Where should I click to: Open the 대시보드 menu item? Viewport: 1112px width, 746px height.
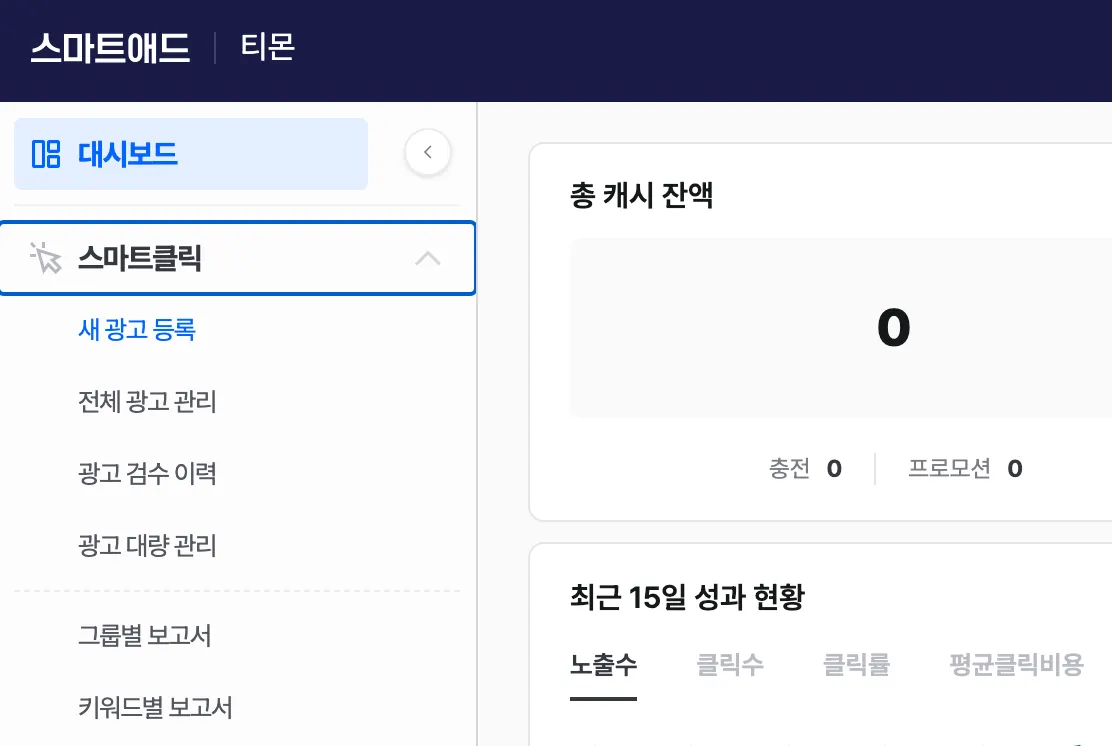click(x=128, y=154)
